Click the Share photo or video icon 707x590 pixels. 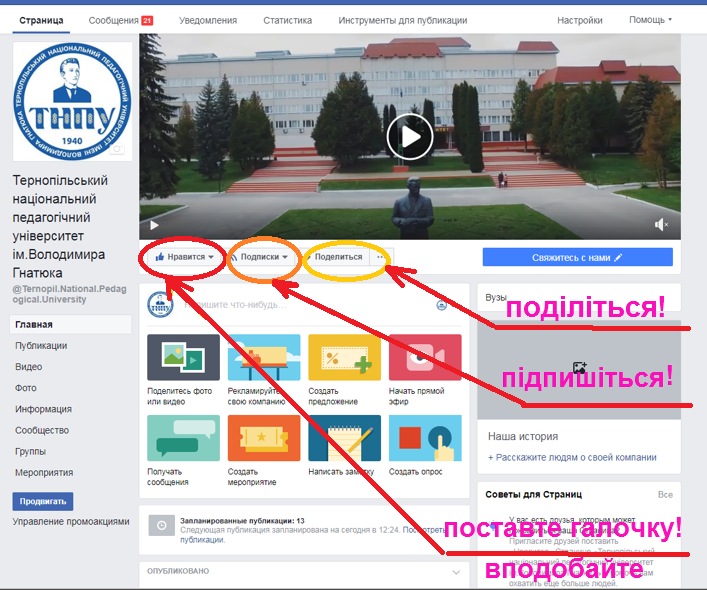point(182,357)
